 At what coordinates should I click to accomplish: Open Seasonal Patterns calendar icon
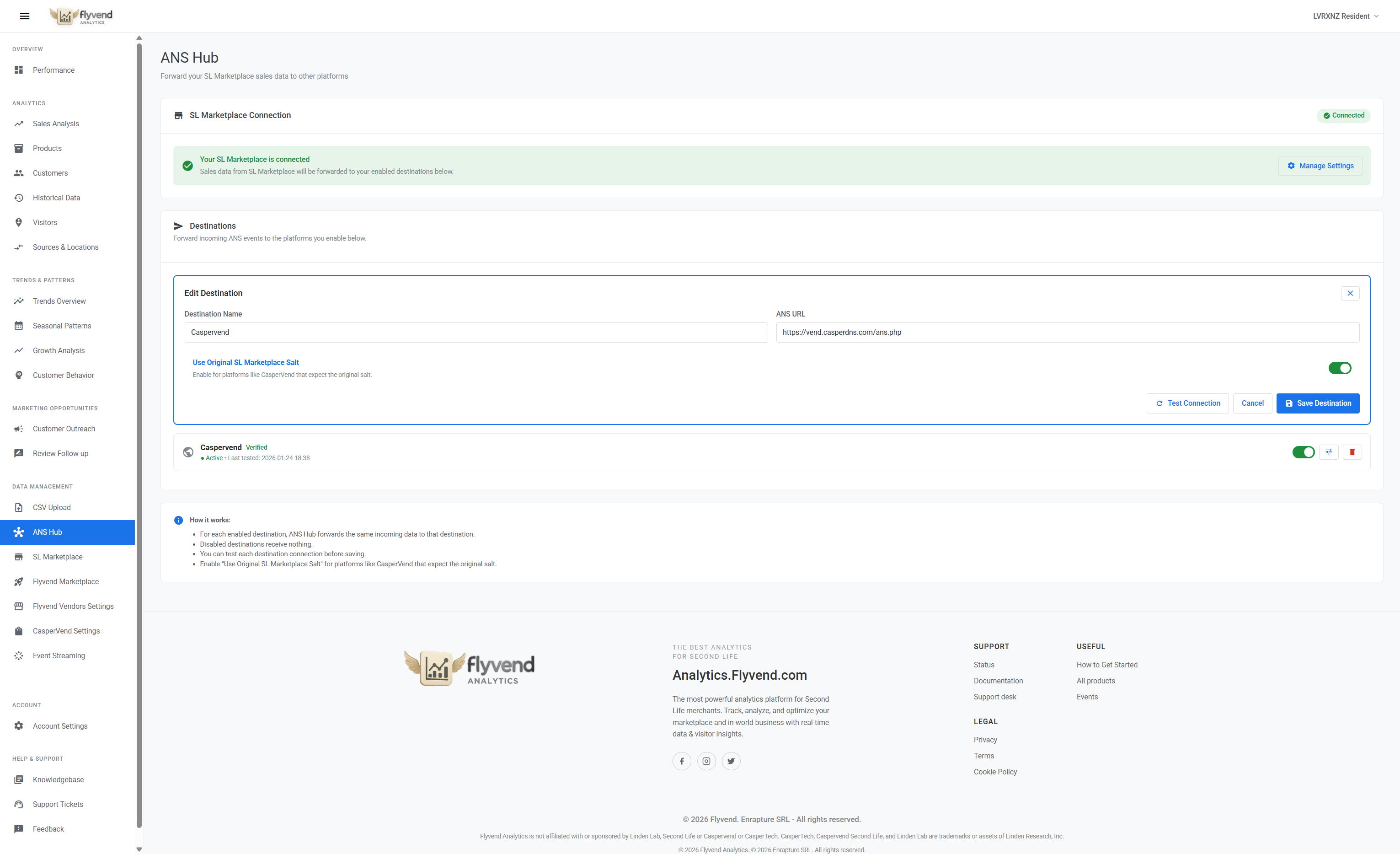tap(19, 325)
